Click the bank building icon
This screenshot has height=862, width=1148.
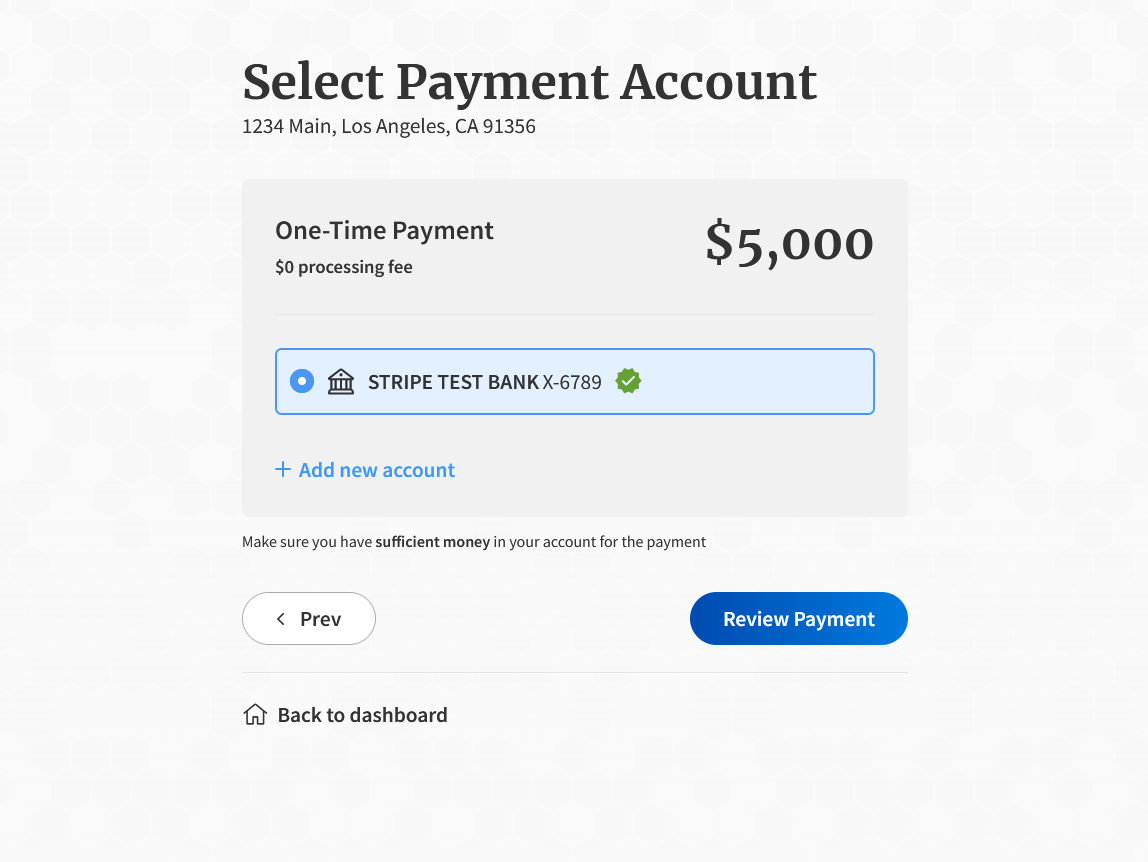341,381
